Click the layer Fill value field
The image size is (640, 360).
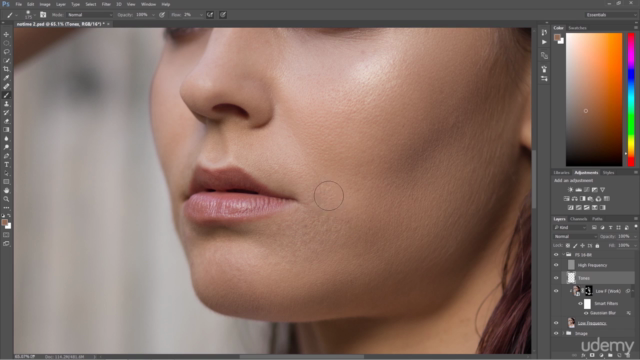click(x=625, y=246)
